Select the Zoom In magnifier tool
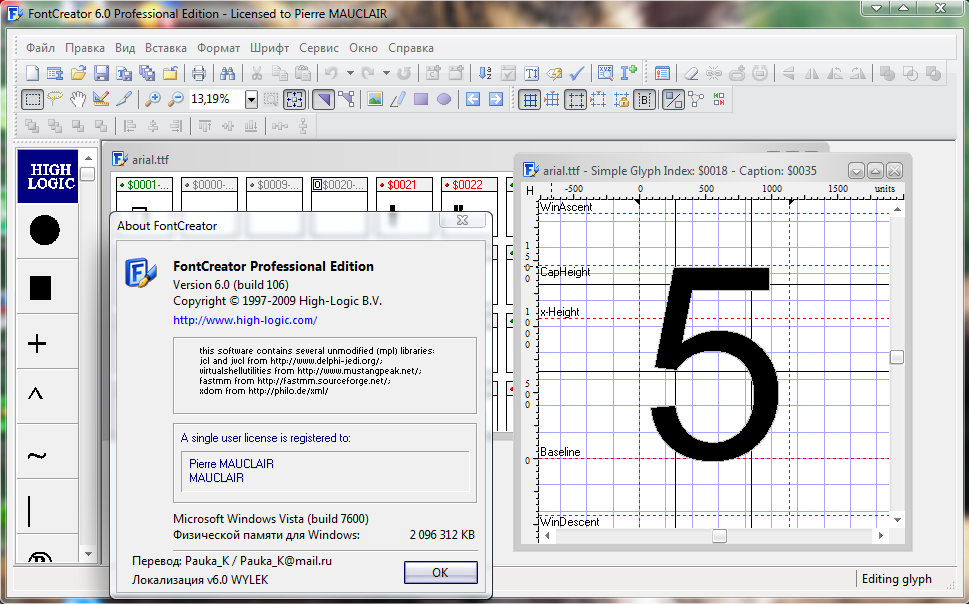The image size is (969, 604). tap(152, 99)
